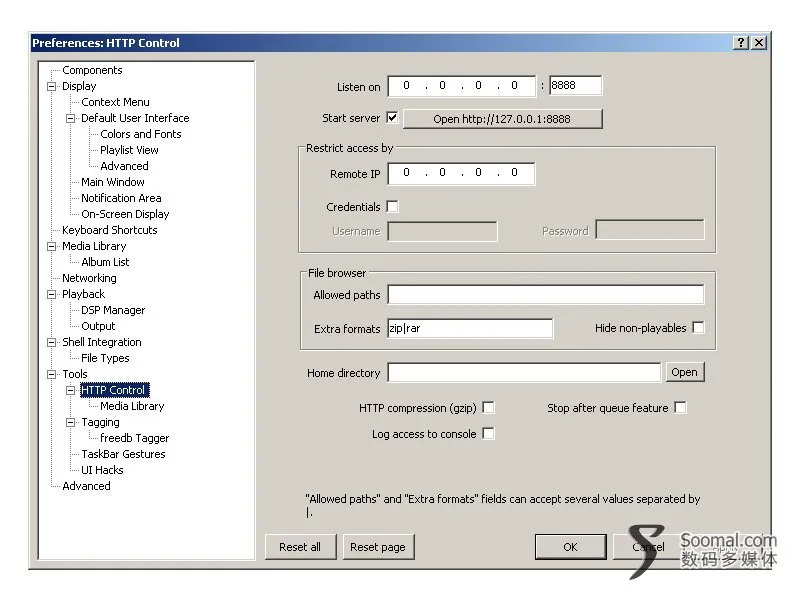Go to Keyboard Shortcuts page
The height and width of the screenshot is (600, 800).
110,230
